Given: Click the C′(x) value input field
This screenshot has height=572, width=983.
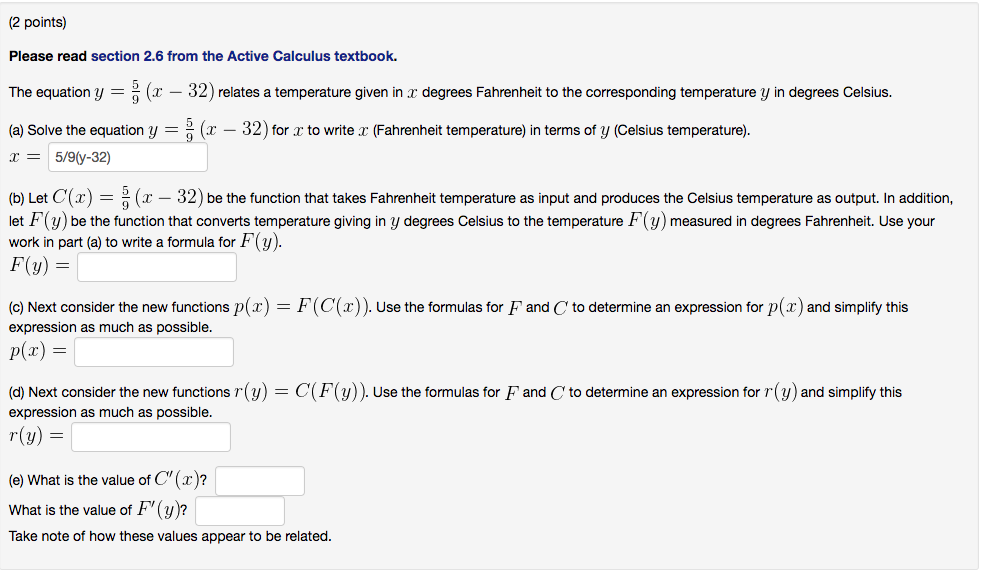Looking at the screenshot, I should (260, 481).
